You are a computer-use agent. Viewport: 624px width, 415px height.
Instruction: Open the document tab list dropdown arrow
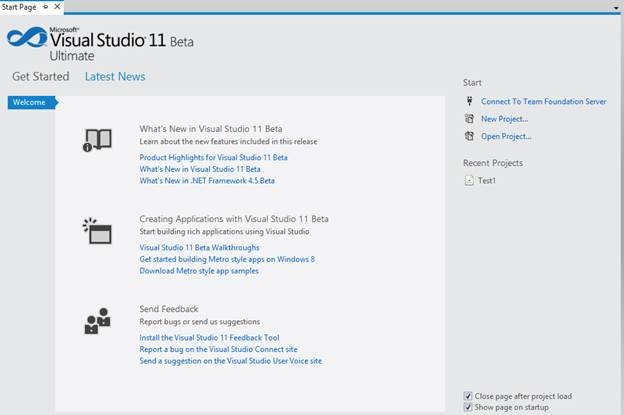coord(616,7)
